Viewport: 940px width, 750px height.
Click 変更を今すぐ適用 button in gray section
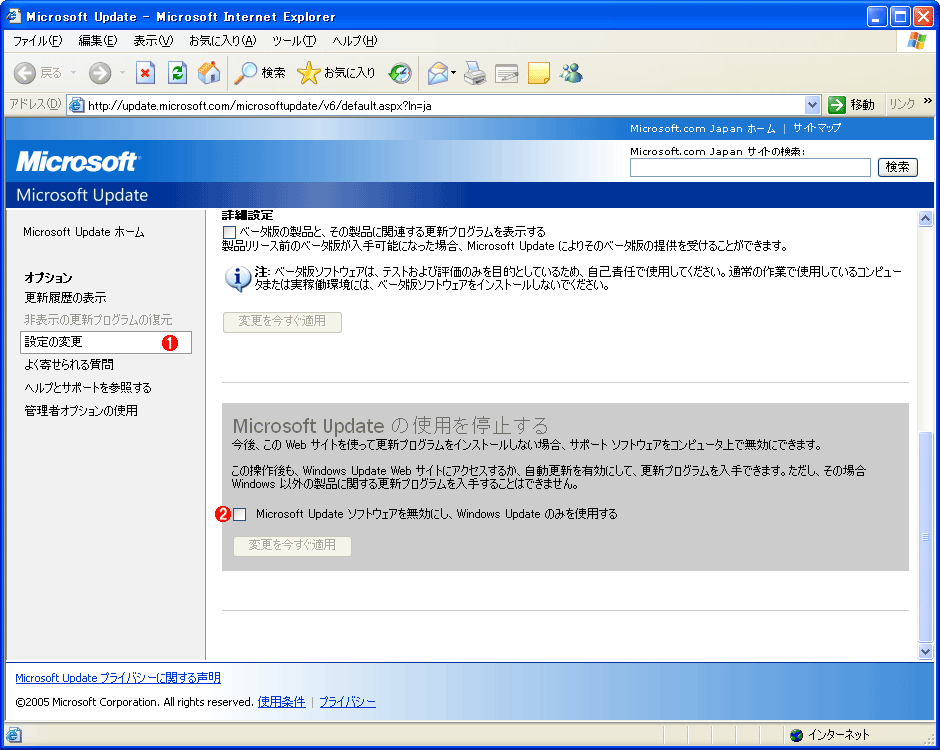point(292,546)
